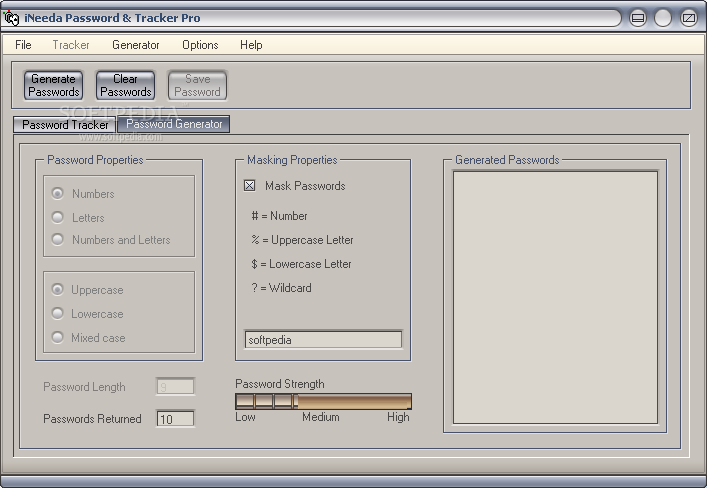Open the File menu
707x488 pixels.
pos(23,45)
